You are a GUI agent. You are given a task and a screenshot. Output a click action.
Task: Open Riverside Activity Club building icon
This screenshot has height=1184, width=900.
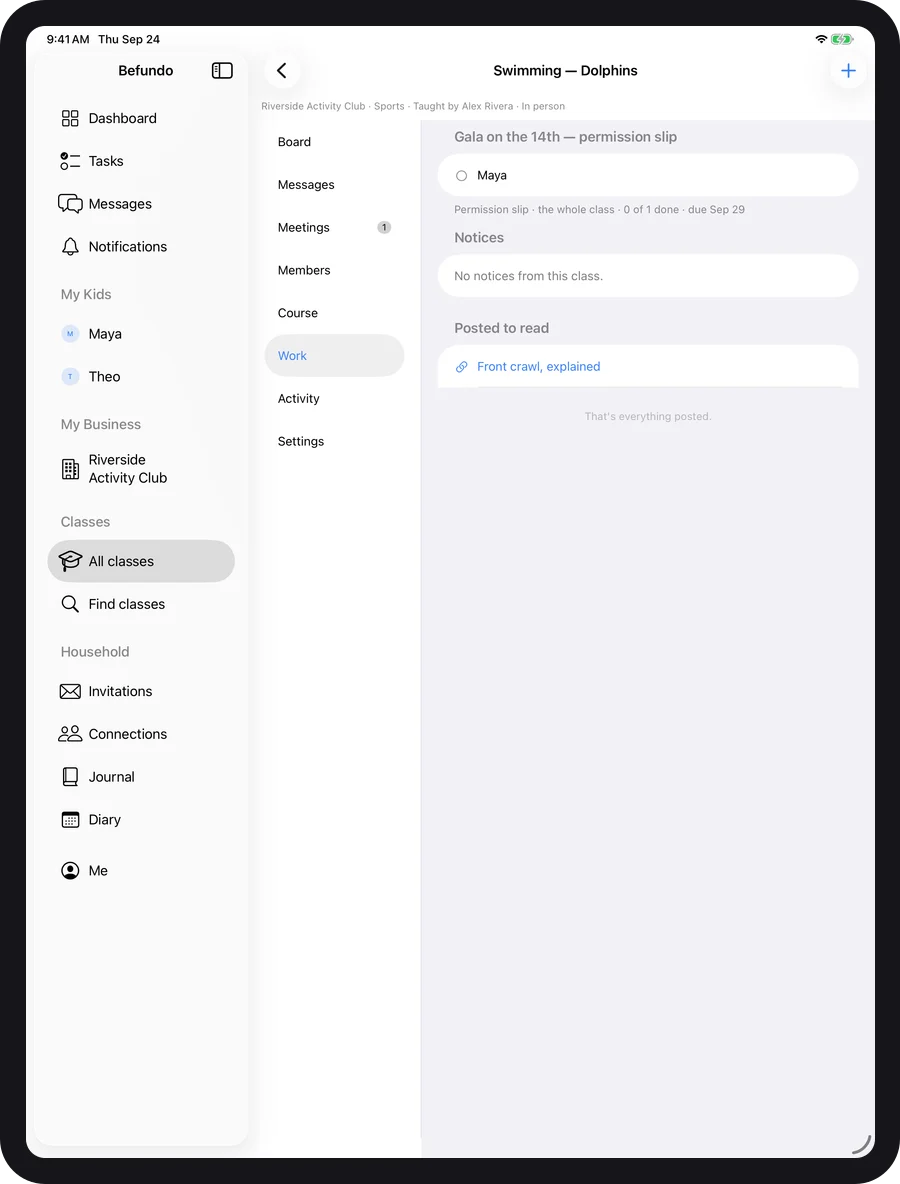[70, 469]
